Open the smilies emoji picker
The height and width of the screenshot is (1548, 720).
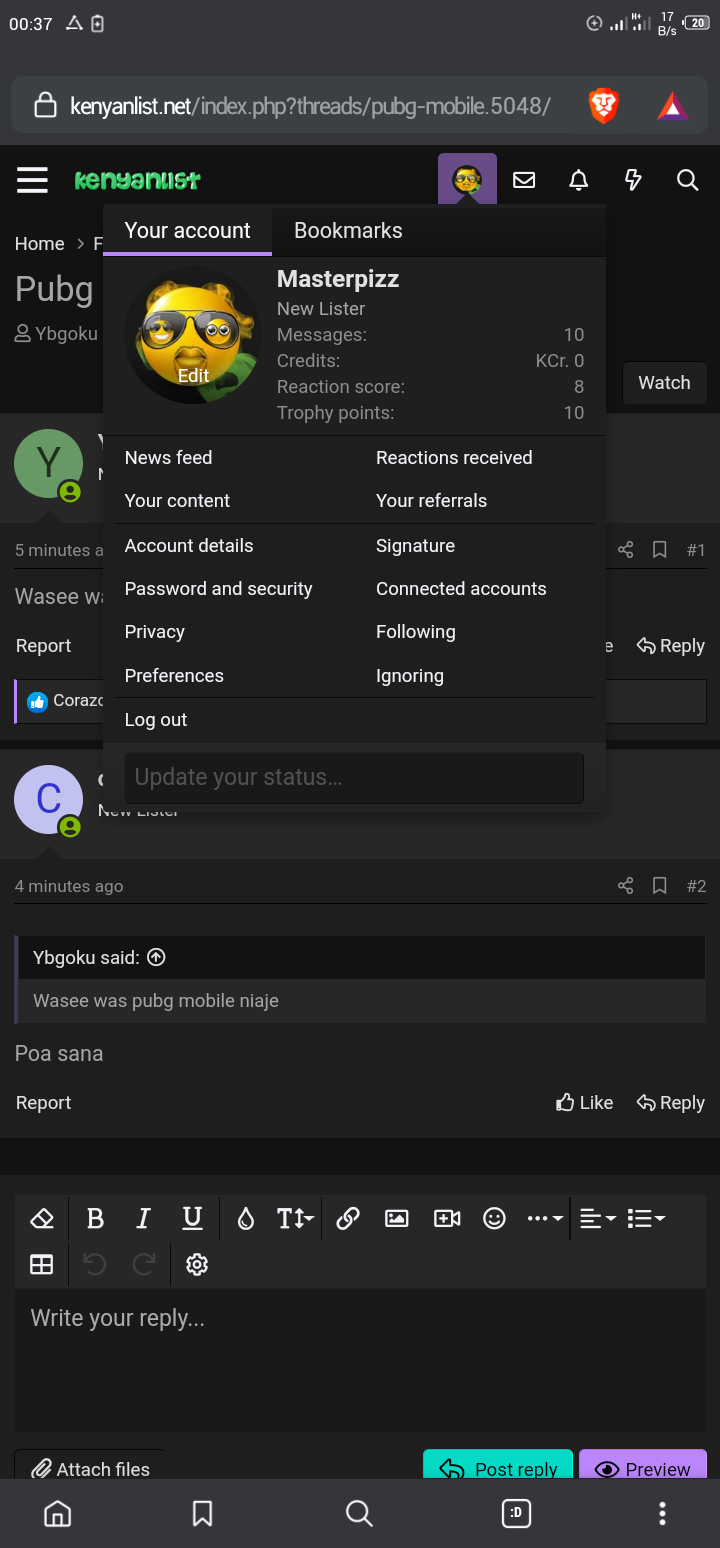(x=494, y=1218)
